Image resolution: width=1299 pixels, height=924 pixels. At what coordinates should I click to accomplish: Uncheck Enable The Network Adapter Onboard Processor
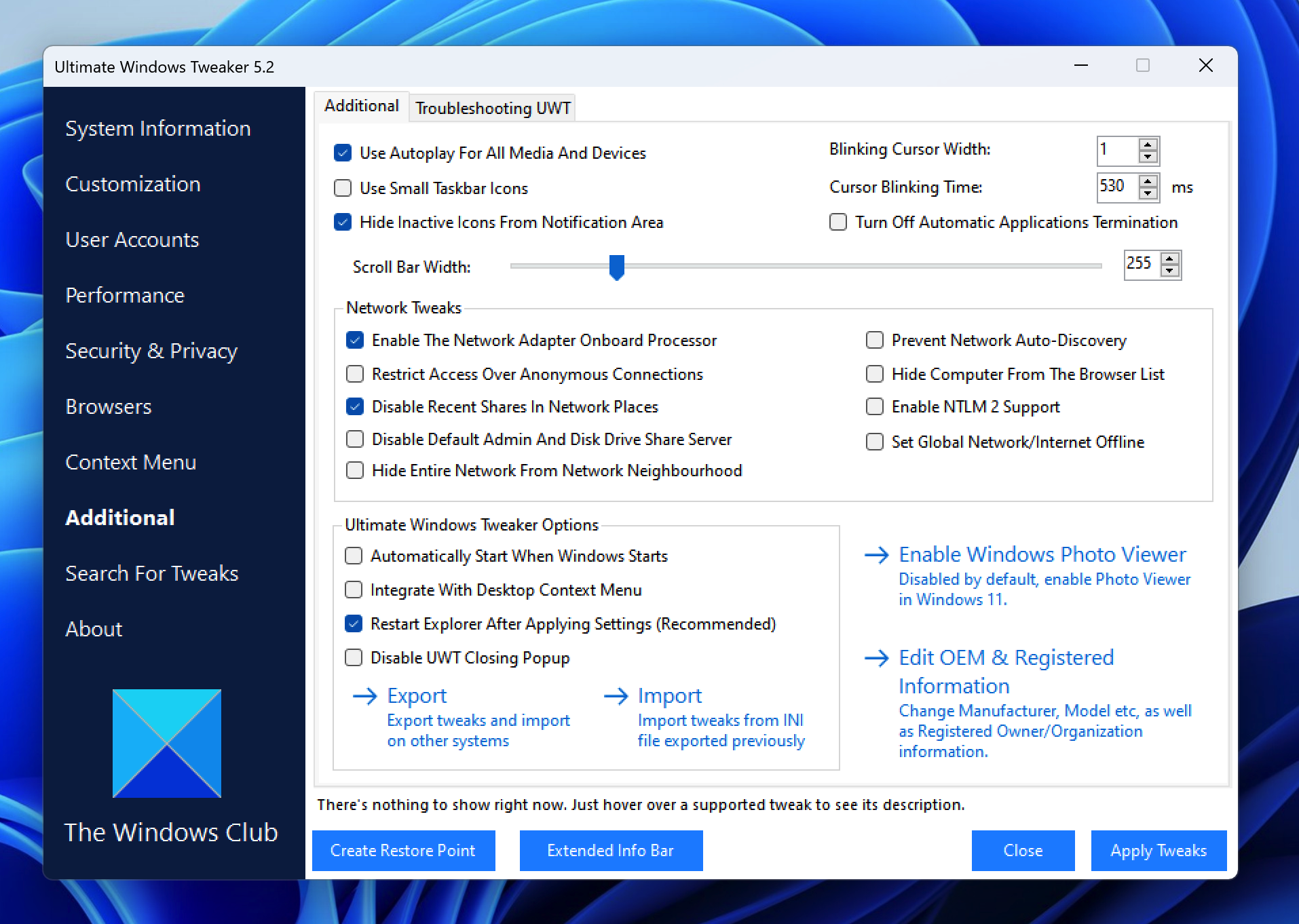click(355, 340)
